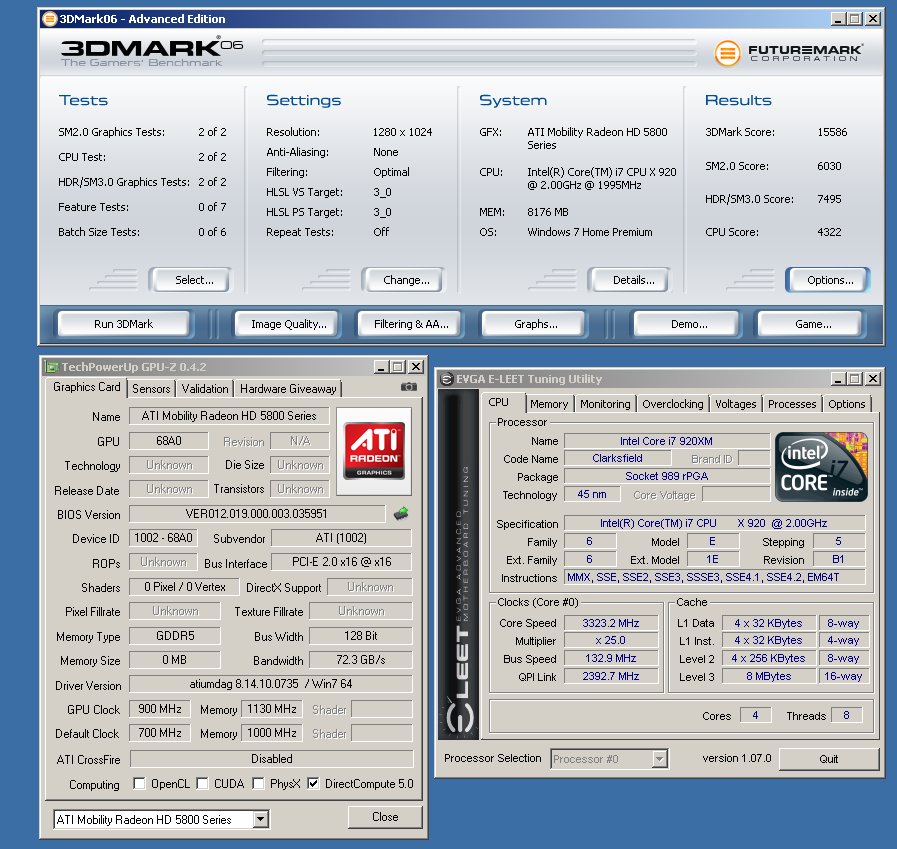Open the Overclocking tab
The image size is (897, 849).
point(673,404)
